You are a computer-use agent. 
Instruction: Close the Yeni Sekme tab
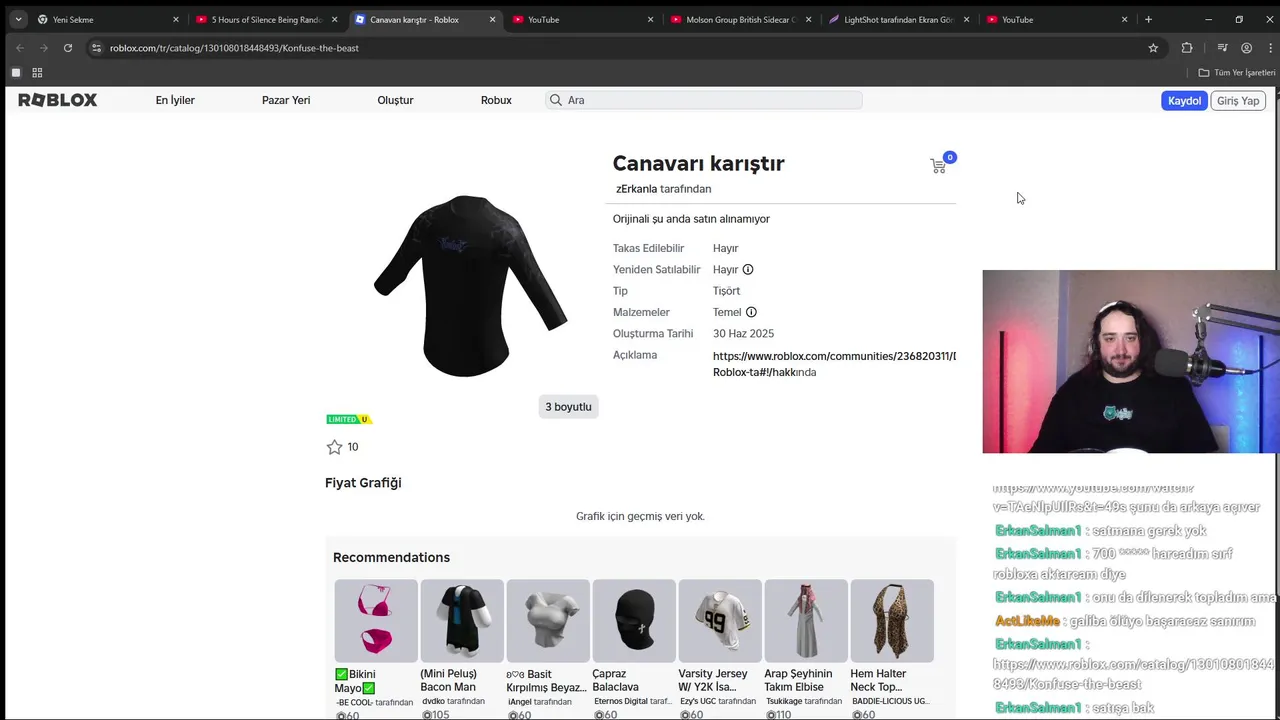(x=176, y=19)
